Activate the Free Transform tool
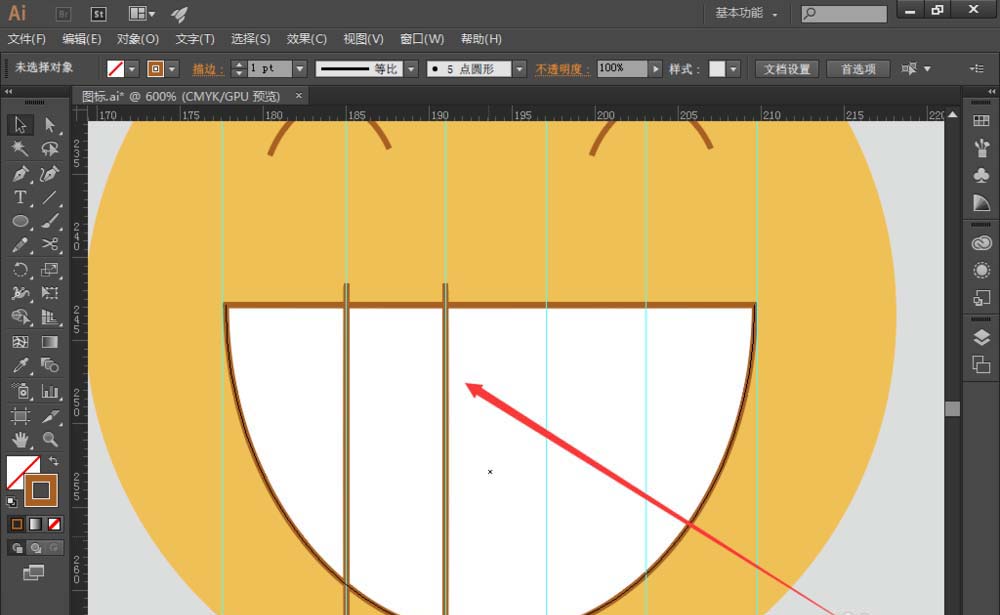1000x615 pixels. (x=50, y=293)
